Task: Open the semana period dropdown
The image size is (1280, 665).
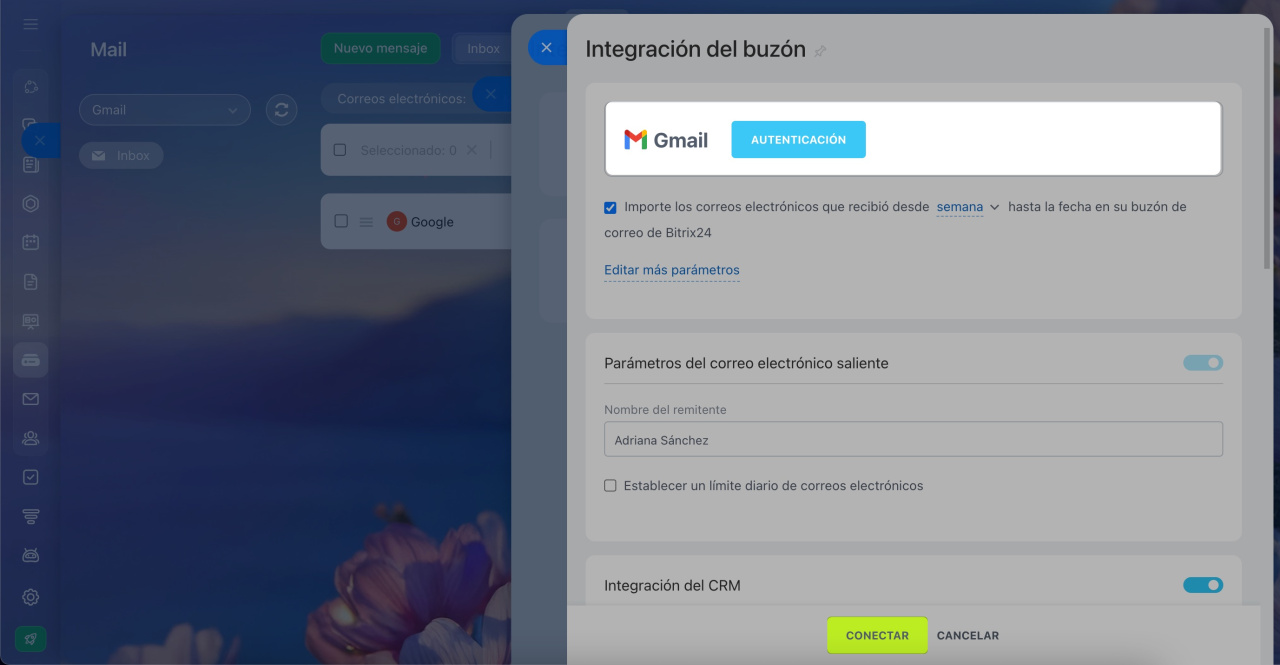Action: coord(967,207)
